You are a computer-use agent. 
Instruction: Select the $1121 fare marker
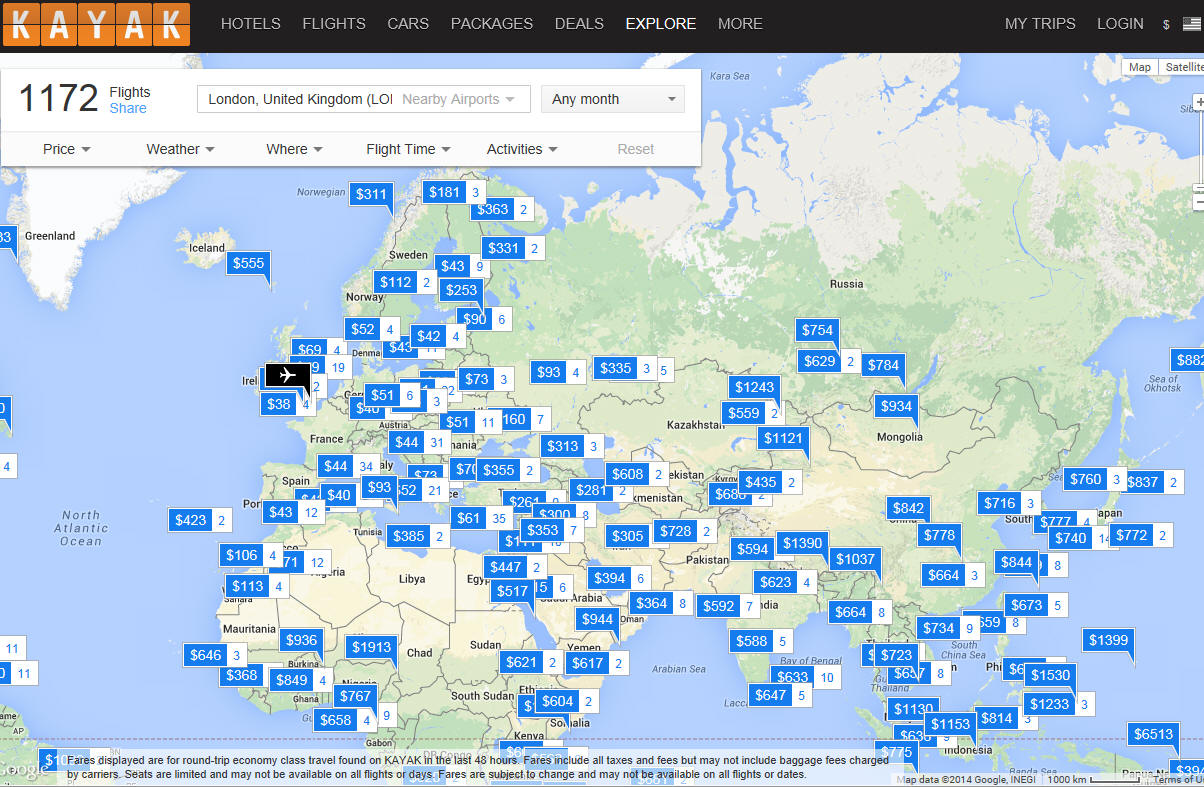(x=783, y=438)
